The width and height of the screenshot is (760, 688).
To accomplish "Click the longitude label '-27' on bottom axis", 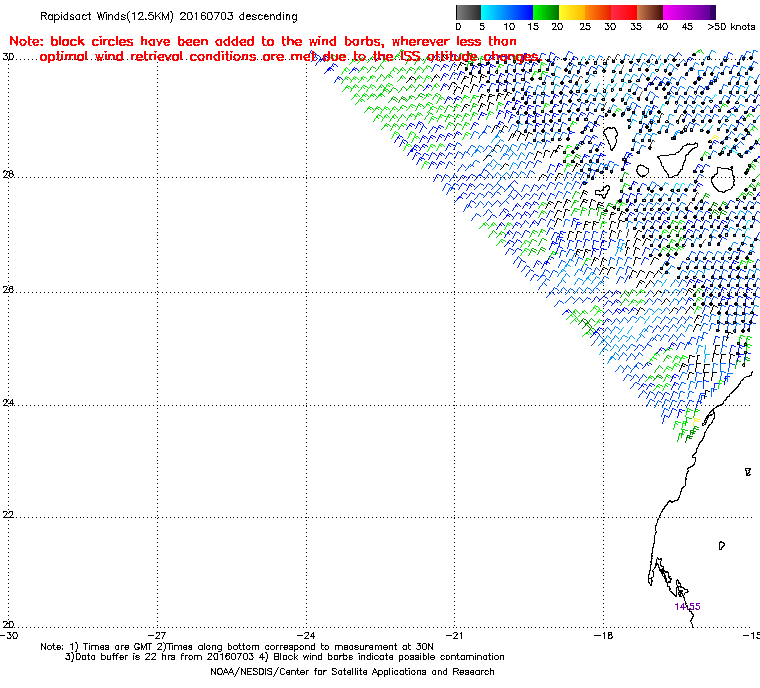I will [157, 635].
